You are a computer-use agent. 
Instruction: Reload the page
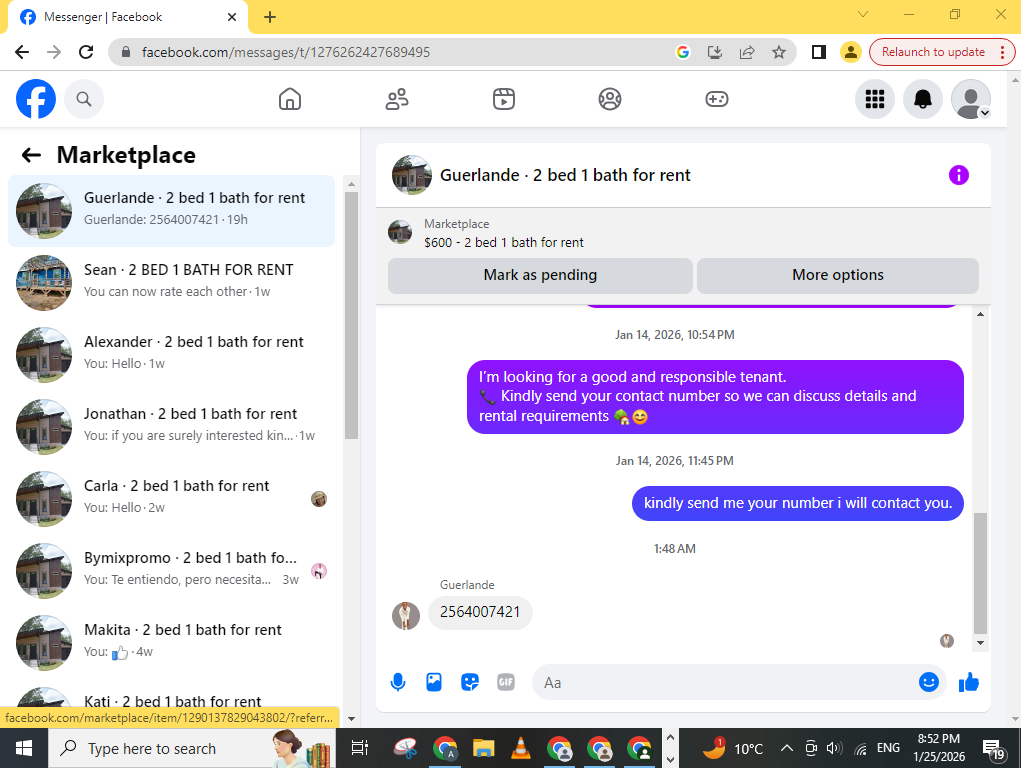click(86, 52)
